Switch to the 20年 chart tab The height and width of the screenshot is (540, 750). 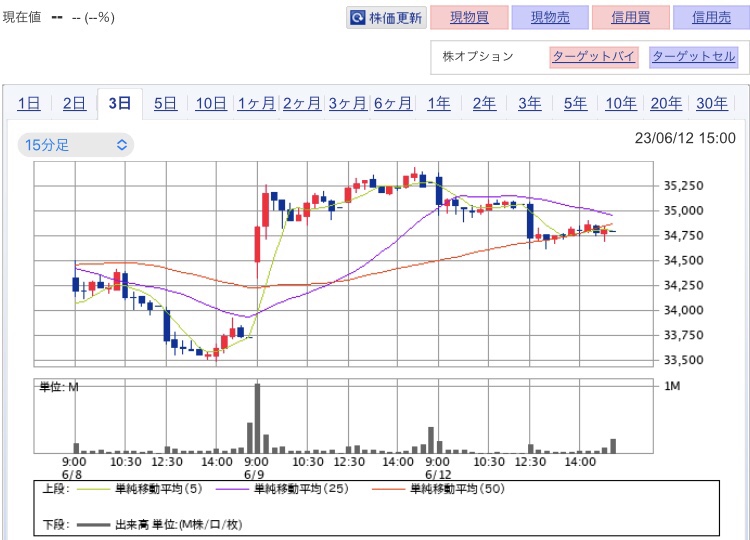point(666,103)
